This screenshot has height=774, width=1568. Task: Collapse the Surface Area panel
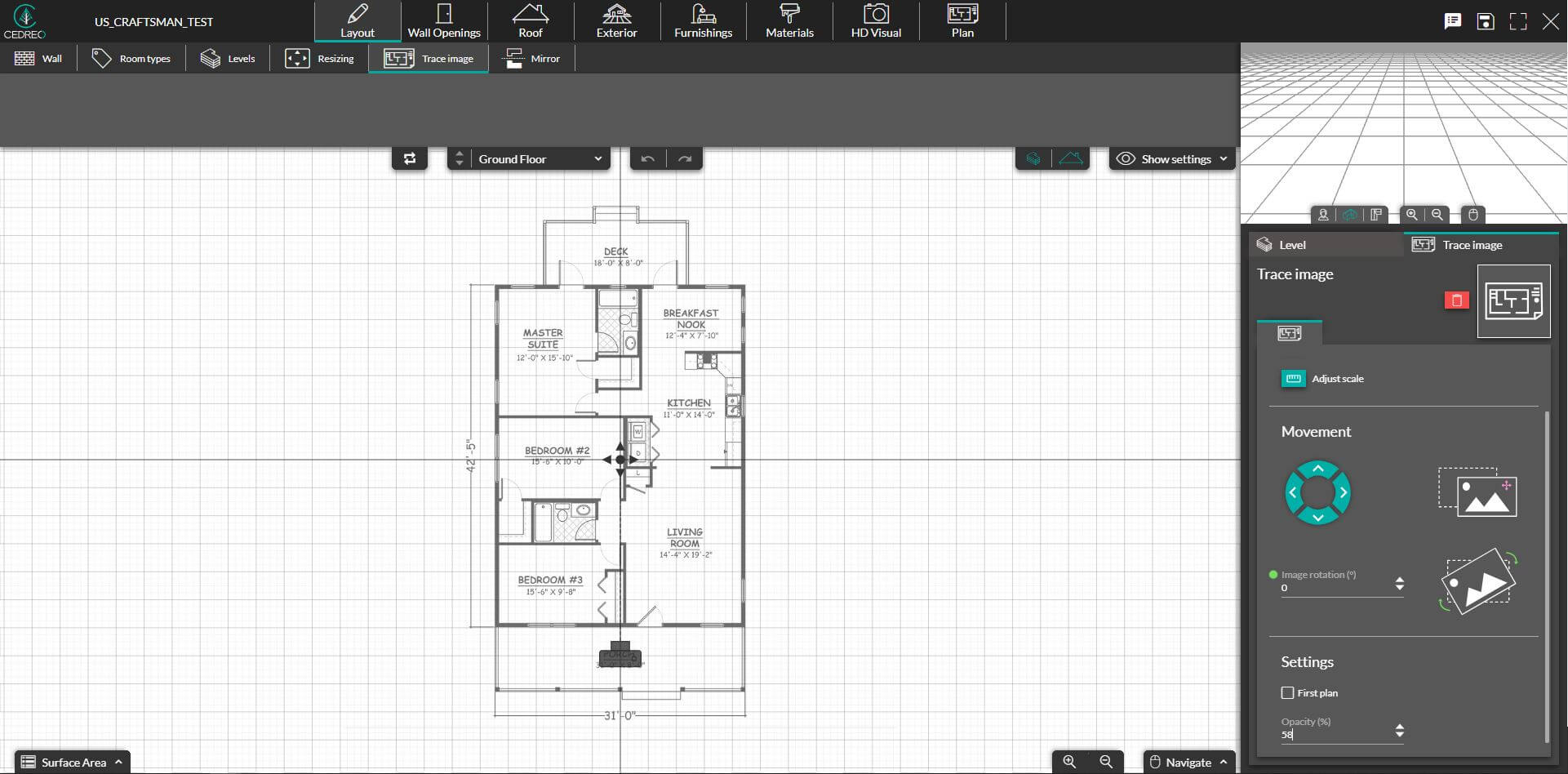point(72,762)
